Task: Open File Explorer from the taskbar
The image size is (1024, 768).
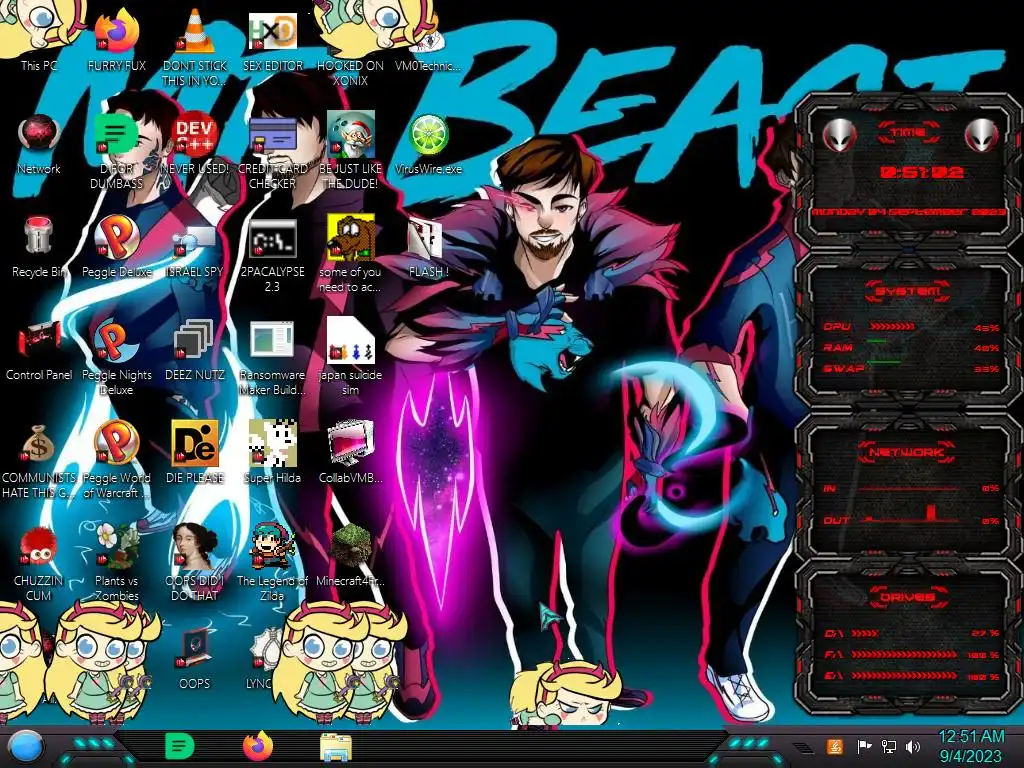Action: [336, 747]
